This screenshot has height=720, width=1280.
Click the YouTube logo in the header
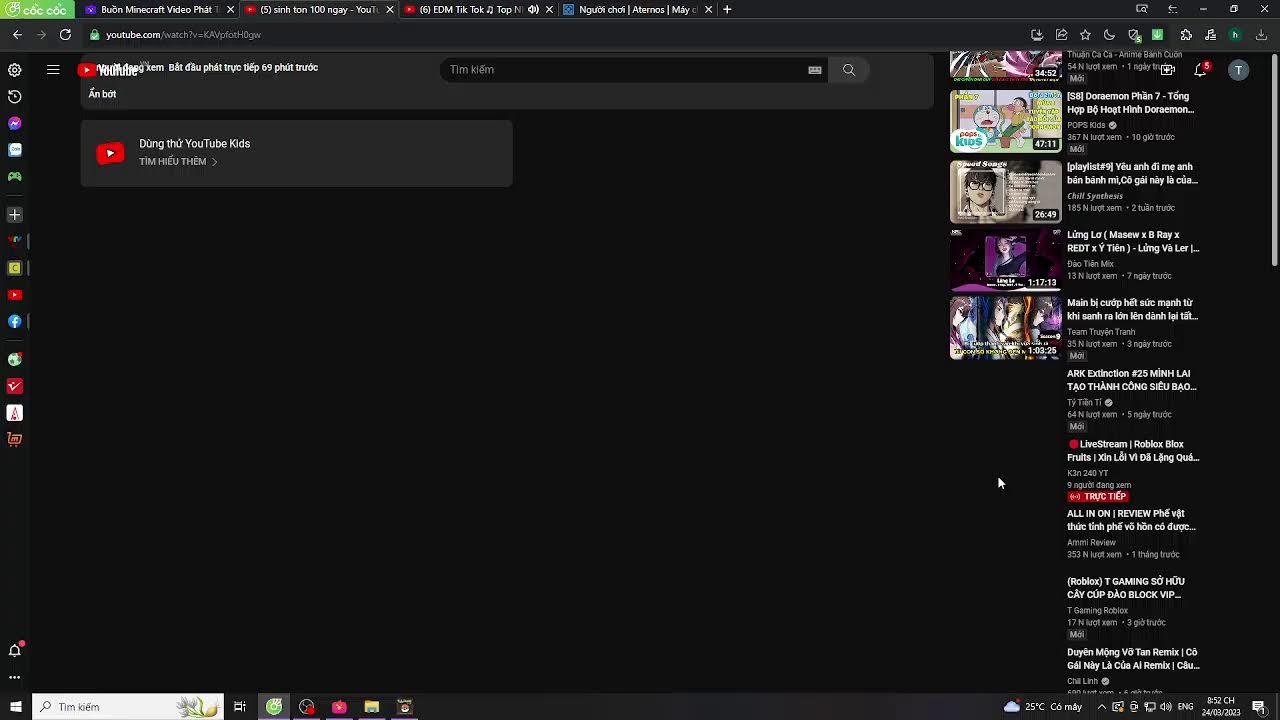point(108,70)
